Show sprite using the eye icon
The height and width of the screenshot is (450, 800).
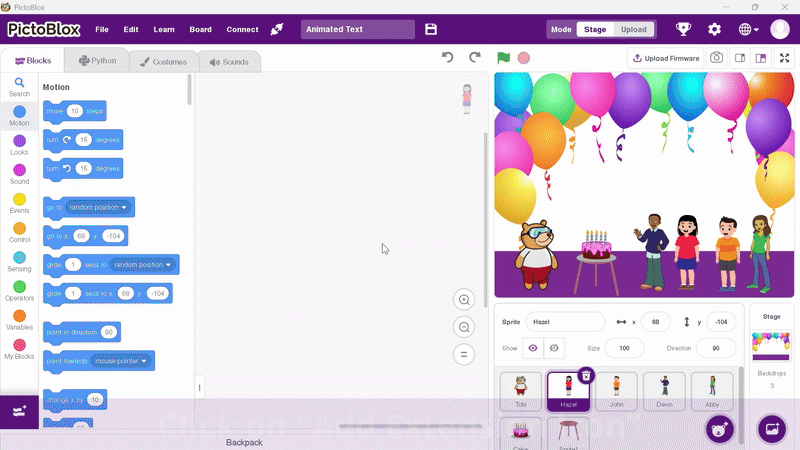[x=532, y=348]
